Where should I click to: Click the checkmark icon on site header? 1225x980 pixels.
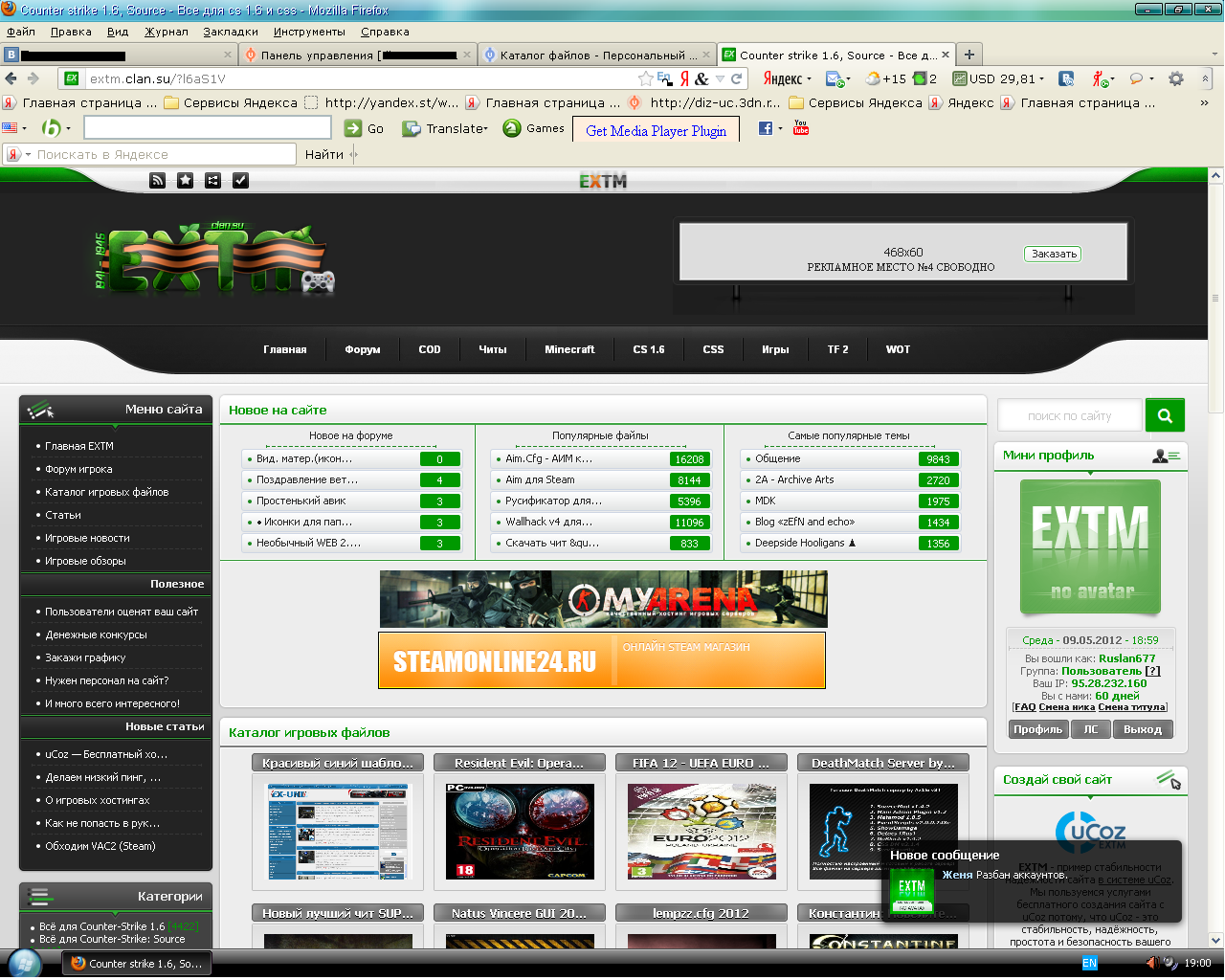(x=240, y=180)
